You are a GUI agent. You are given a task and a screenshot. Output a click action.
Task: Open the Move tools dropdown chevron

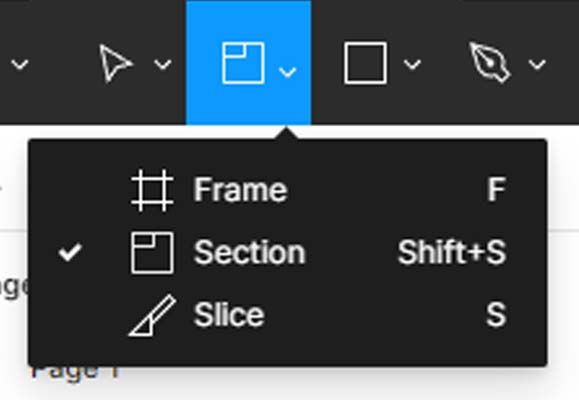click(x=162, y=64)
